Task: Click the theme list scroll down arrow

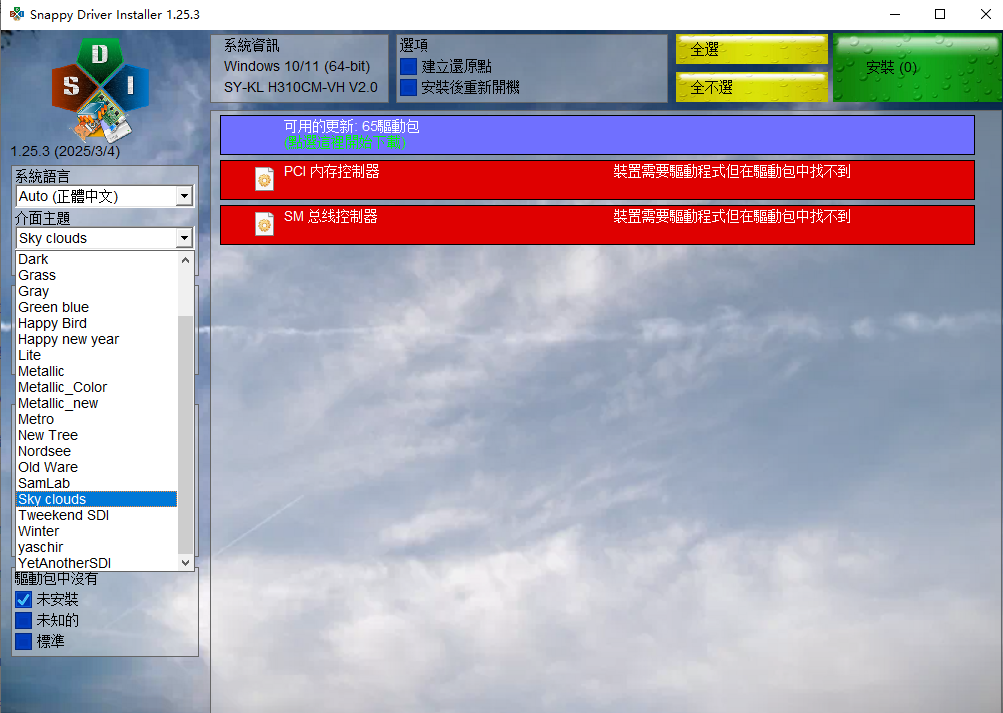Action: pos(186,563)
